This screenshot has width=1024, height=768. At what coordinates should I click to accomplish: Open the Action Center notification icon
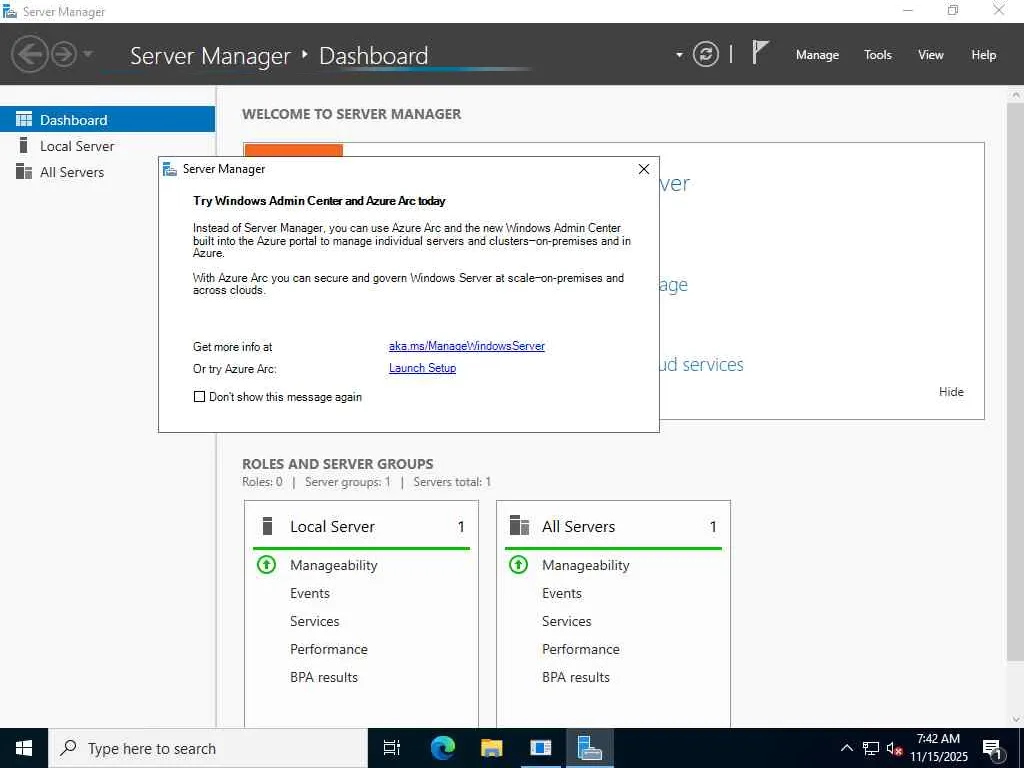coord(993,748)
